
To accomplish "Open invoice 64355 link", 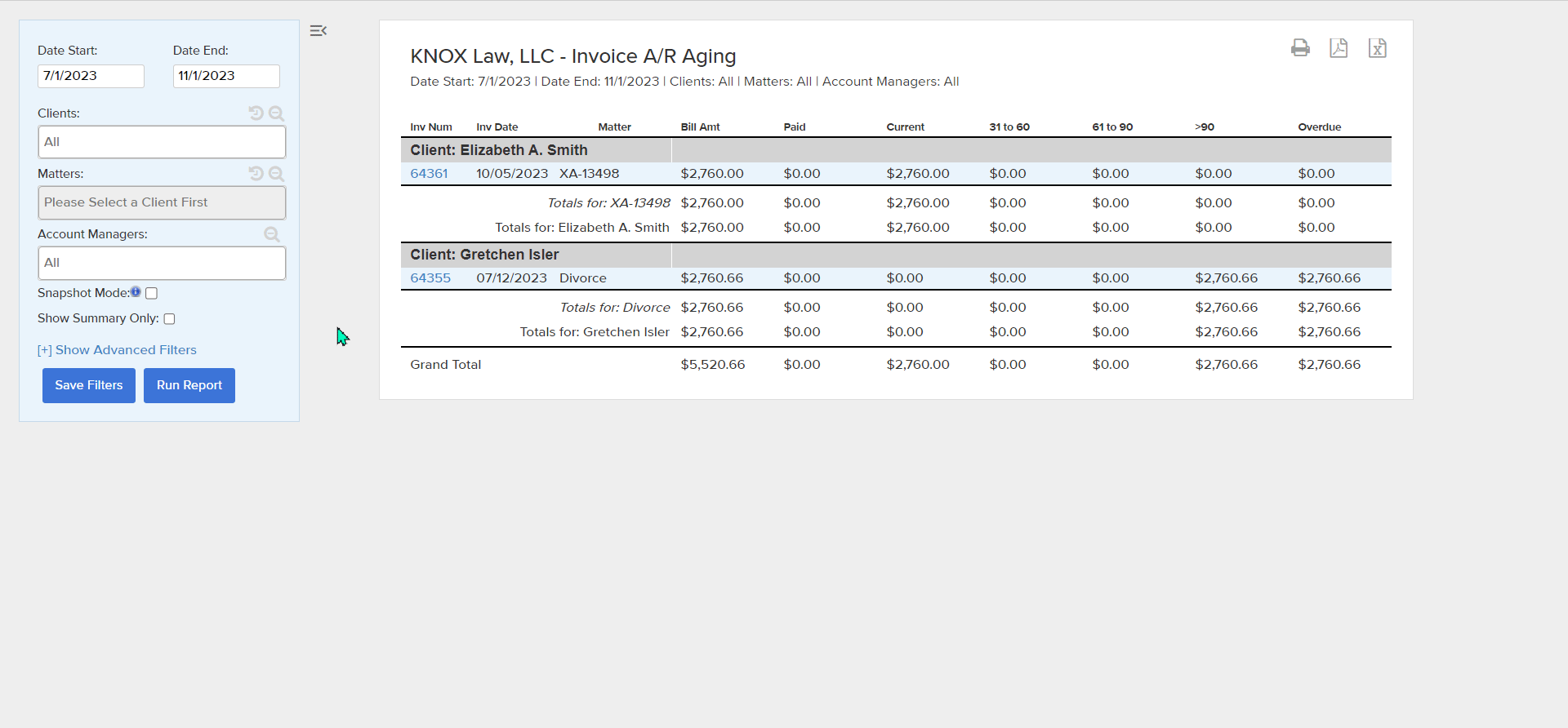I will coord(430,278).
